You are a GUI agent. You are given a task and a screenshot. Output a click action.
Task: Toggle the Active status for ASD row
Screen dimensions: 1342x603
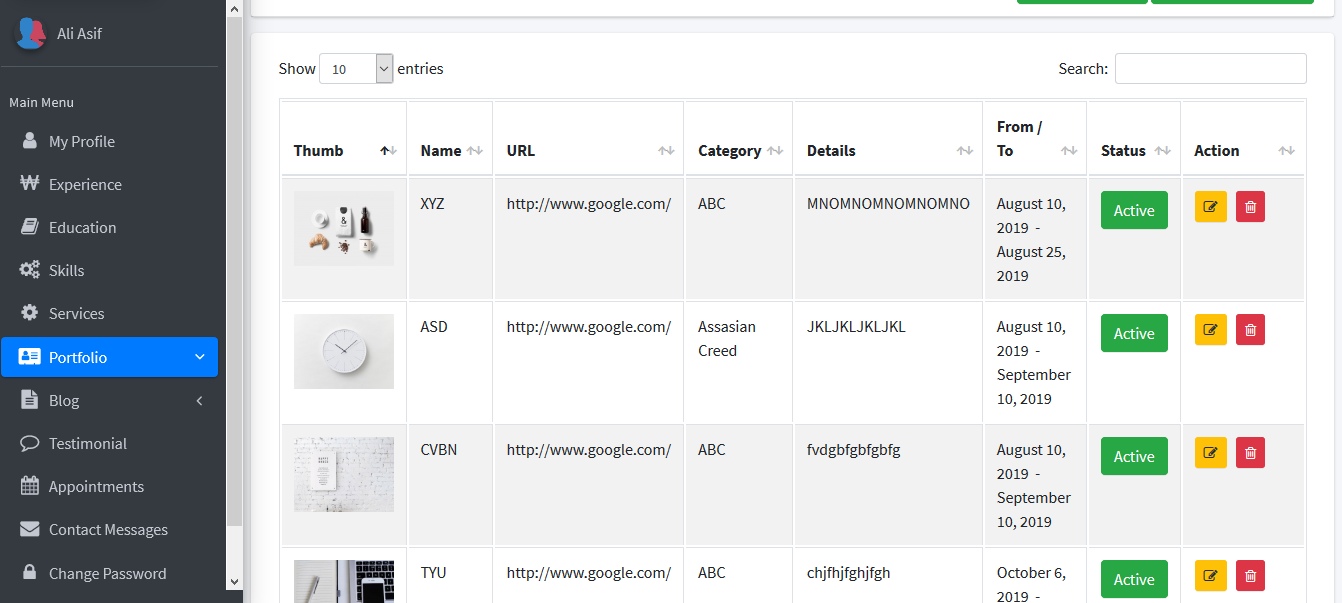(1133, 333)
